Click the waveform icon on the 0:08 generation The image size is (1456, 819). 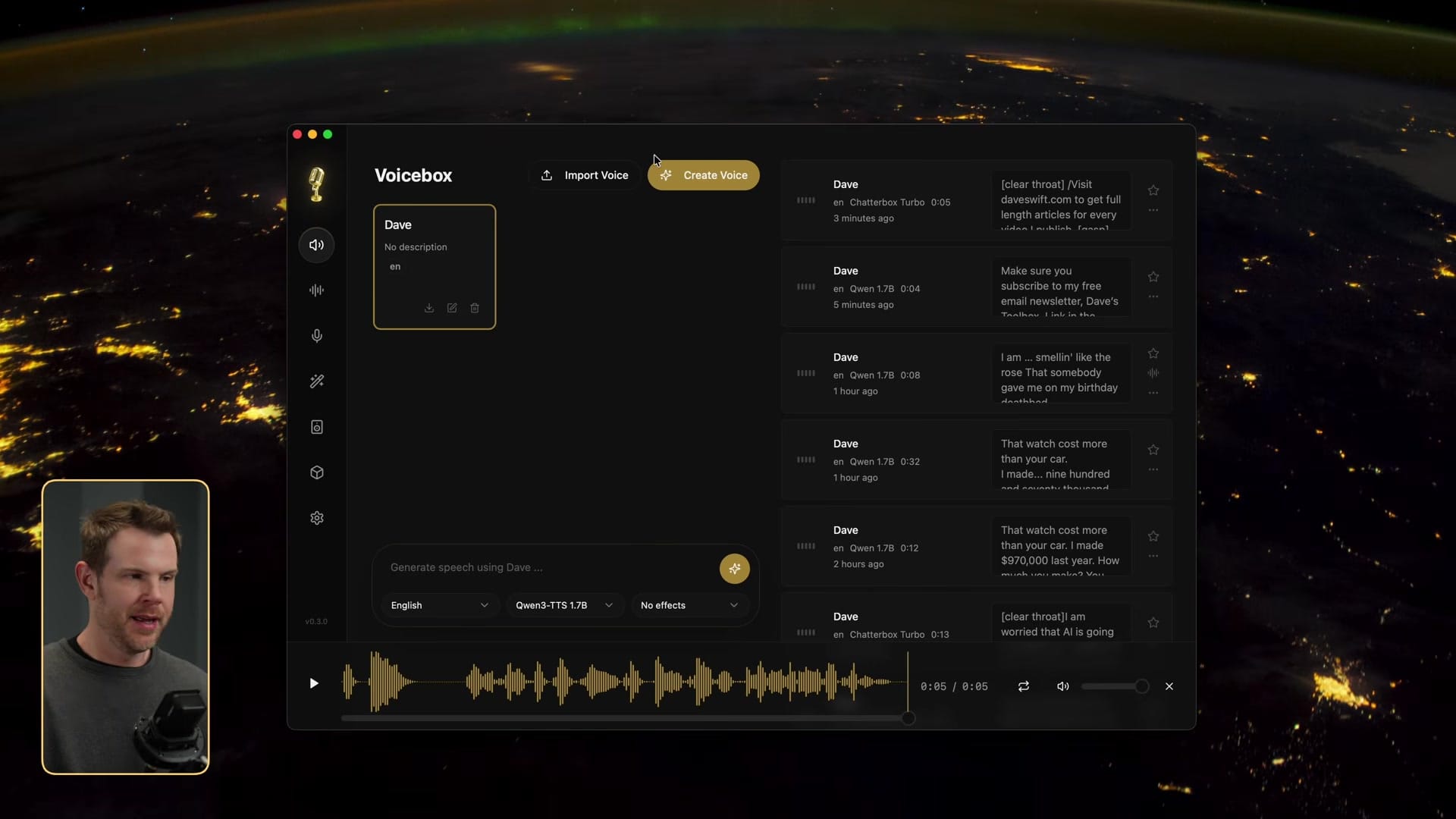click(1153, 373)
